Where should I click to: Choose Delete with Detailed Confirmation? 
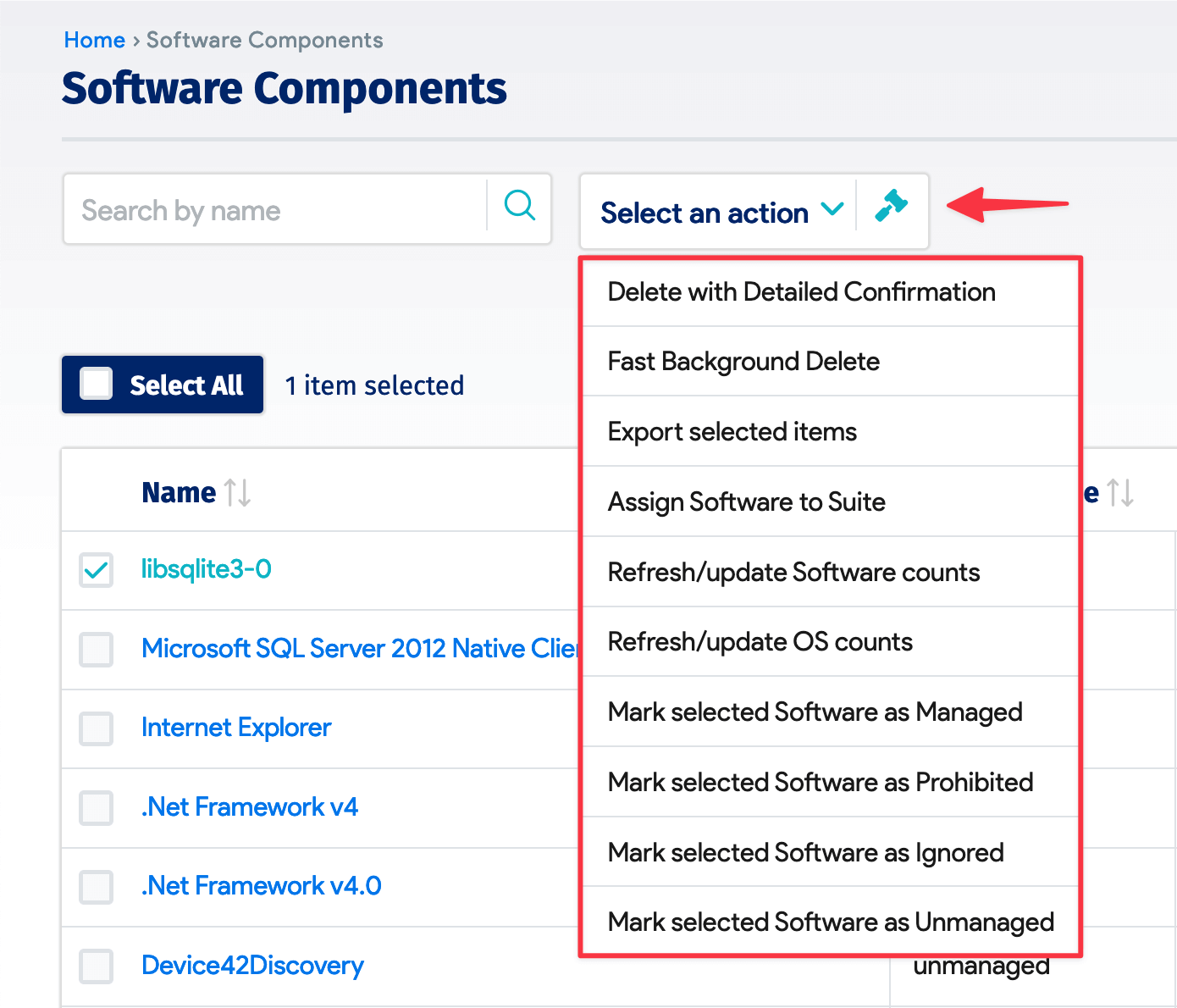pyautogui.click(x=801, y=291)
